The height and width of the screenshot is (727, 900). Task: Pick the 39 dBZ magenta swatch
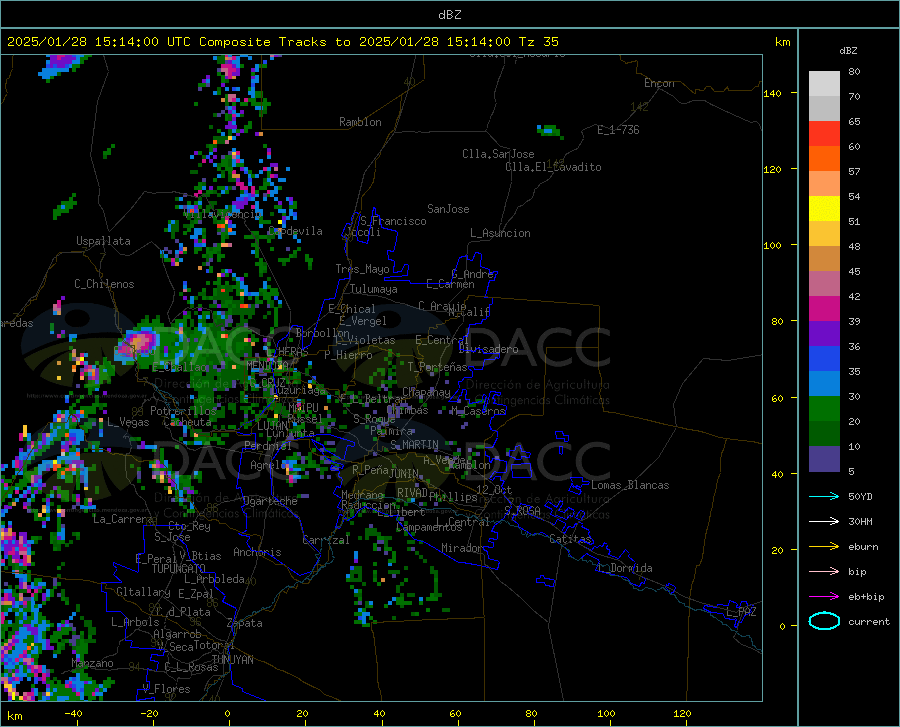[x=824, y=309]
